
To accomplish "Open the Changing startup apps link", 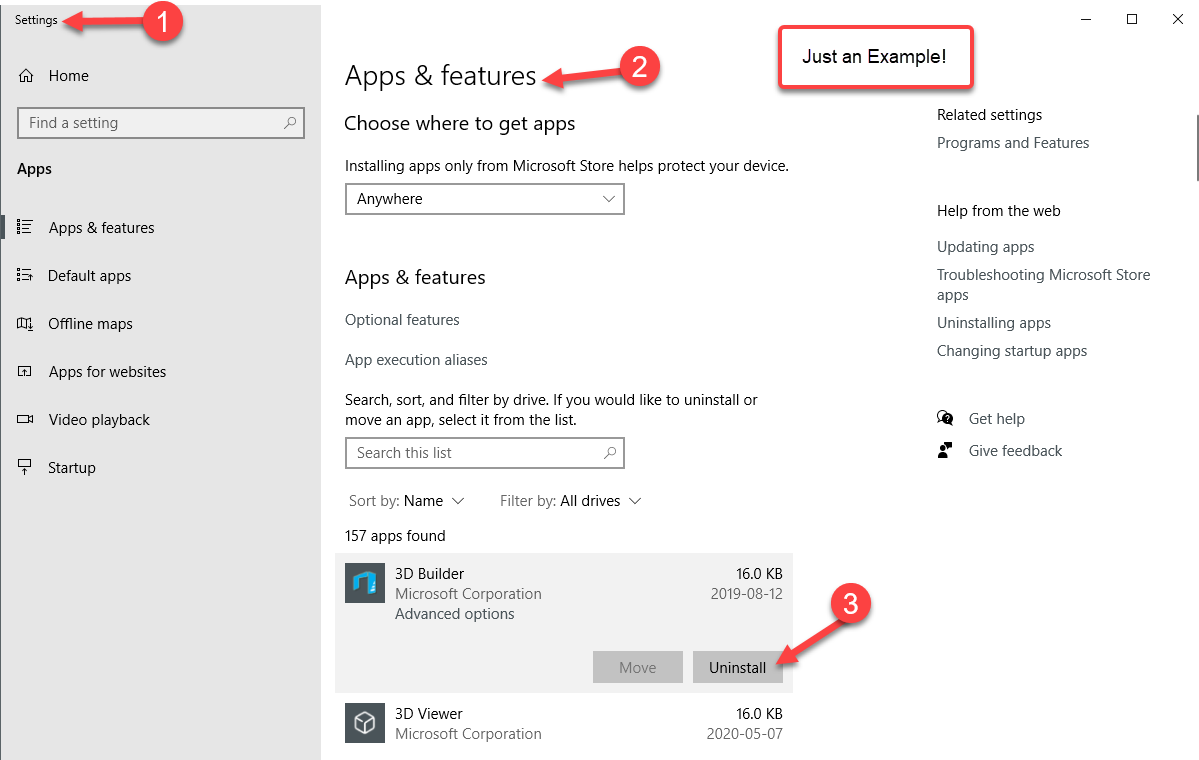I will pos(1012,351).
